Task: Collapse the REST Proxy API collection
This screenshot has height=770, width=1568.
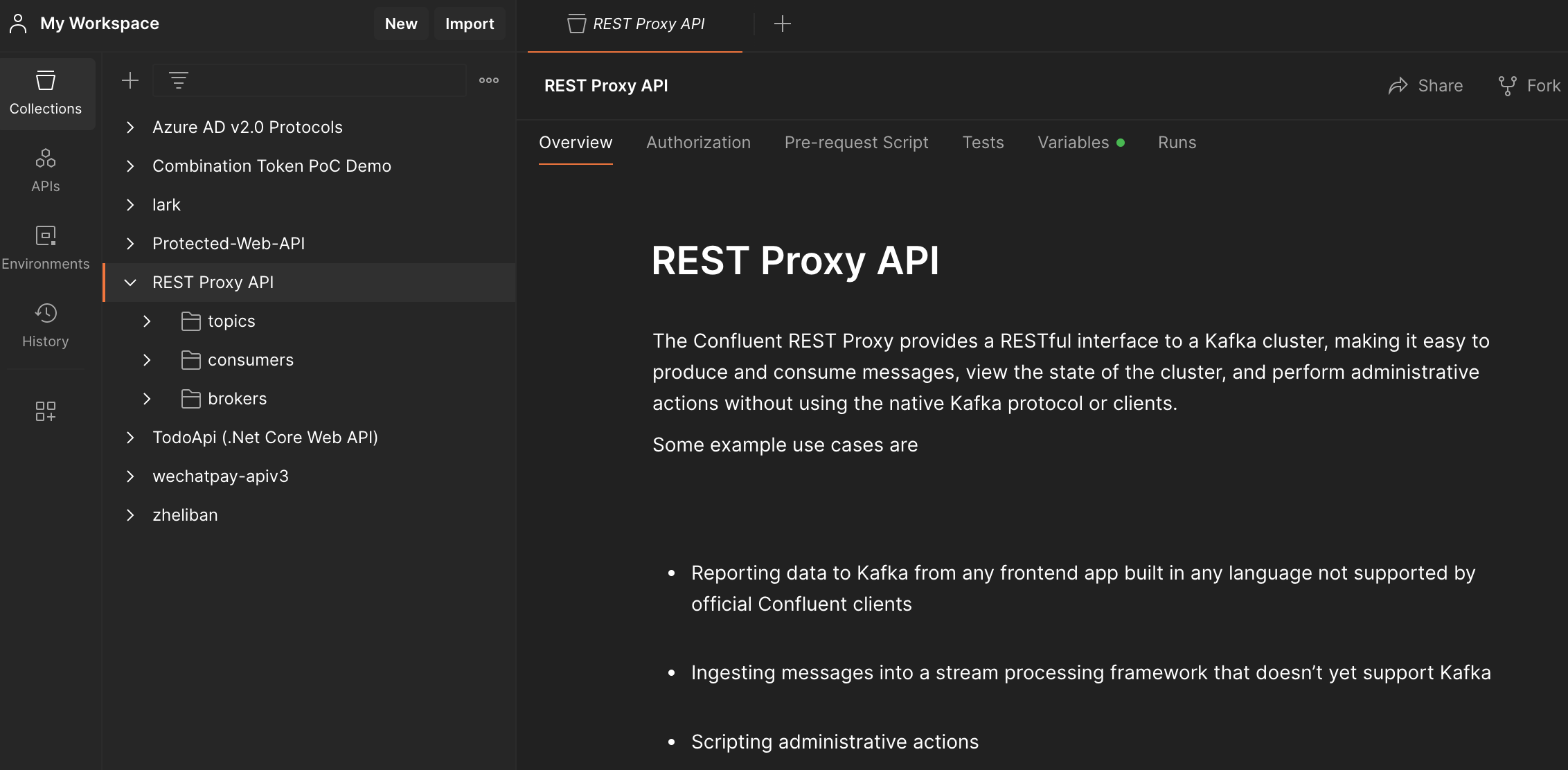Action: click(130, 283)
